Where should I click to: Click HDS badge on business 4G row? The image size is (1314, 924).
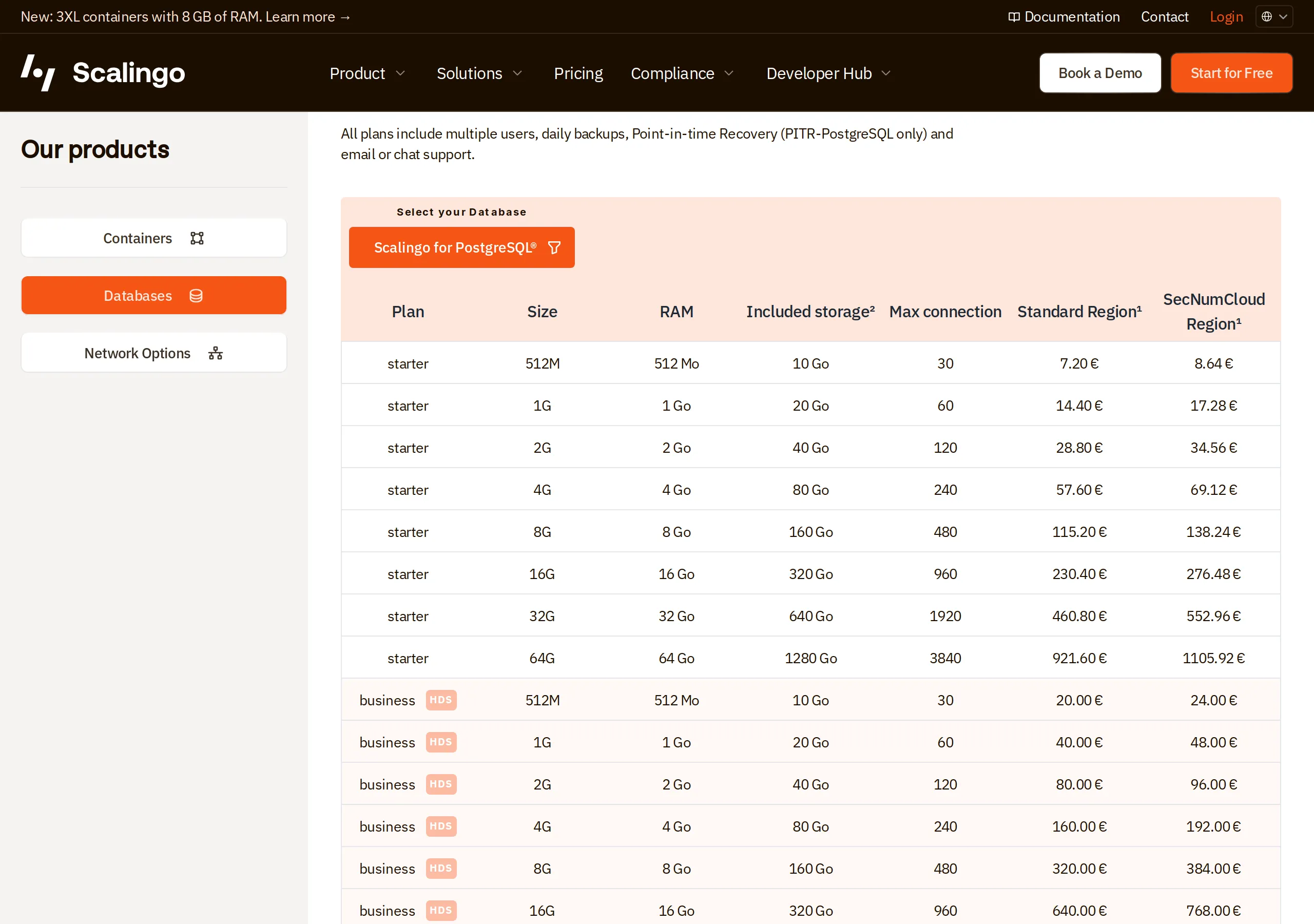(x=441, y=826)
